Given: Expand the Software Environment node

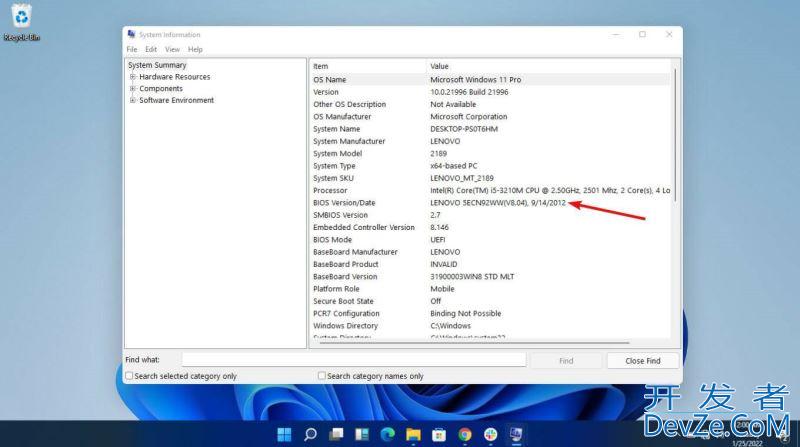Looking at the screenshot, I should point(132,101).
